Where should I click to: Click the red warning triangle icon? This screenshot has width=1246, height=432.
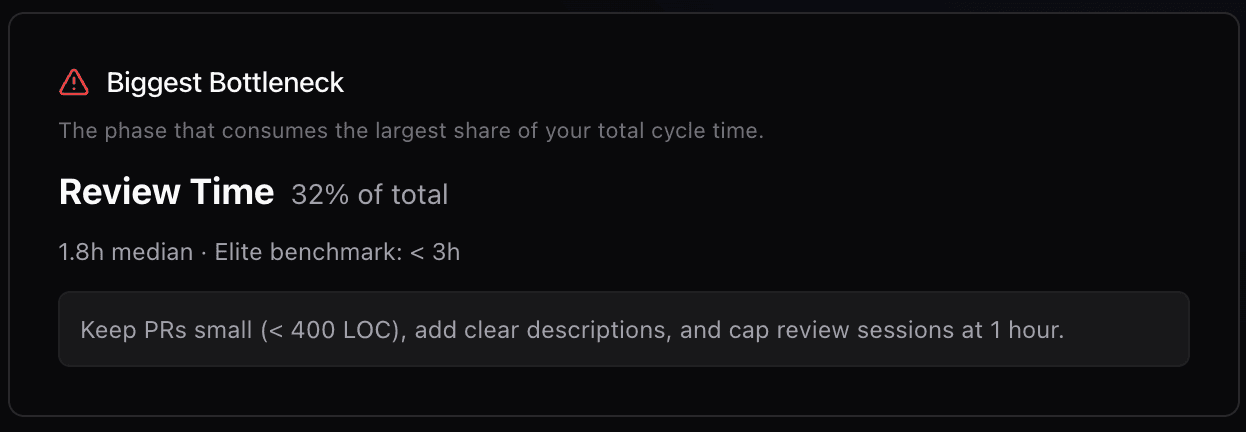pyautogui.click(x=74, y=83)
